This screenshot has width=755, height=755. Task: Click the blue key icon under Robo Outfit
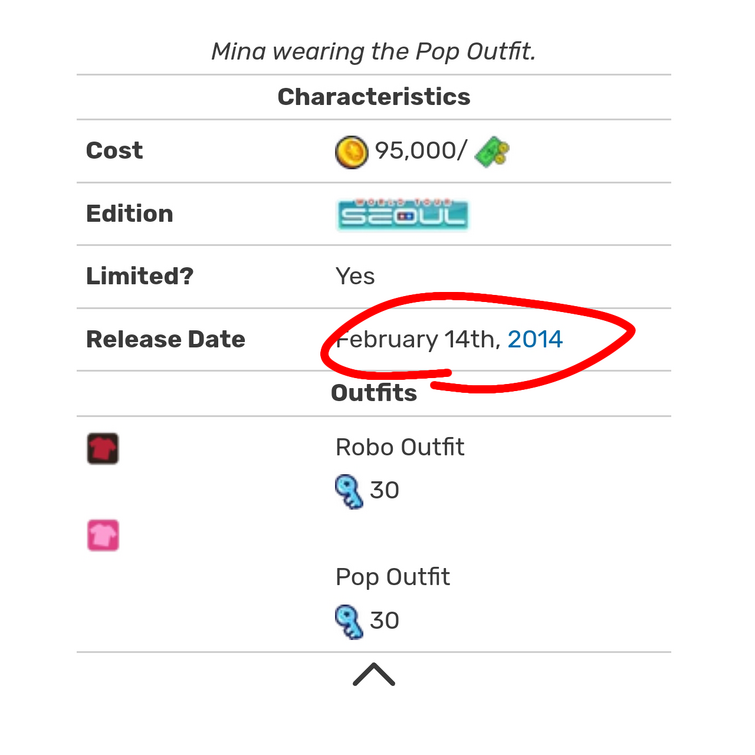click(349, 492)
